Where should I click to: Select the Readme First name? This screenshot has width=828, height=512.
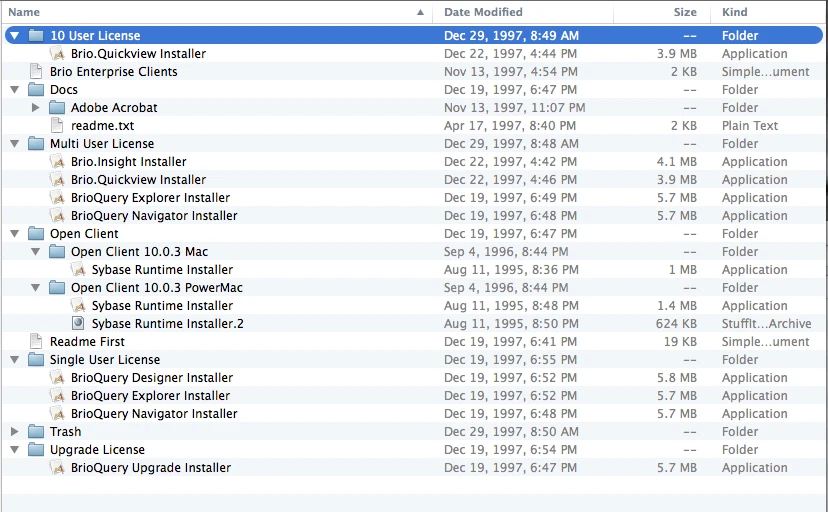pyautogui.click(x=87, y=342)
